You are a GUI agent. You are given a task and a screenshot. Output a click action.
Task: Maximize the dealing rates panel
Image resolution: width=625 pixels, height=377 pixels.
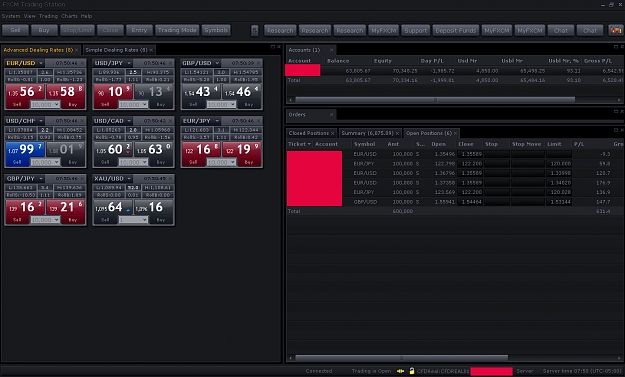click(273, 47)
